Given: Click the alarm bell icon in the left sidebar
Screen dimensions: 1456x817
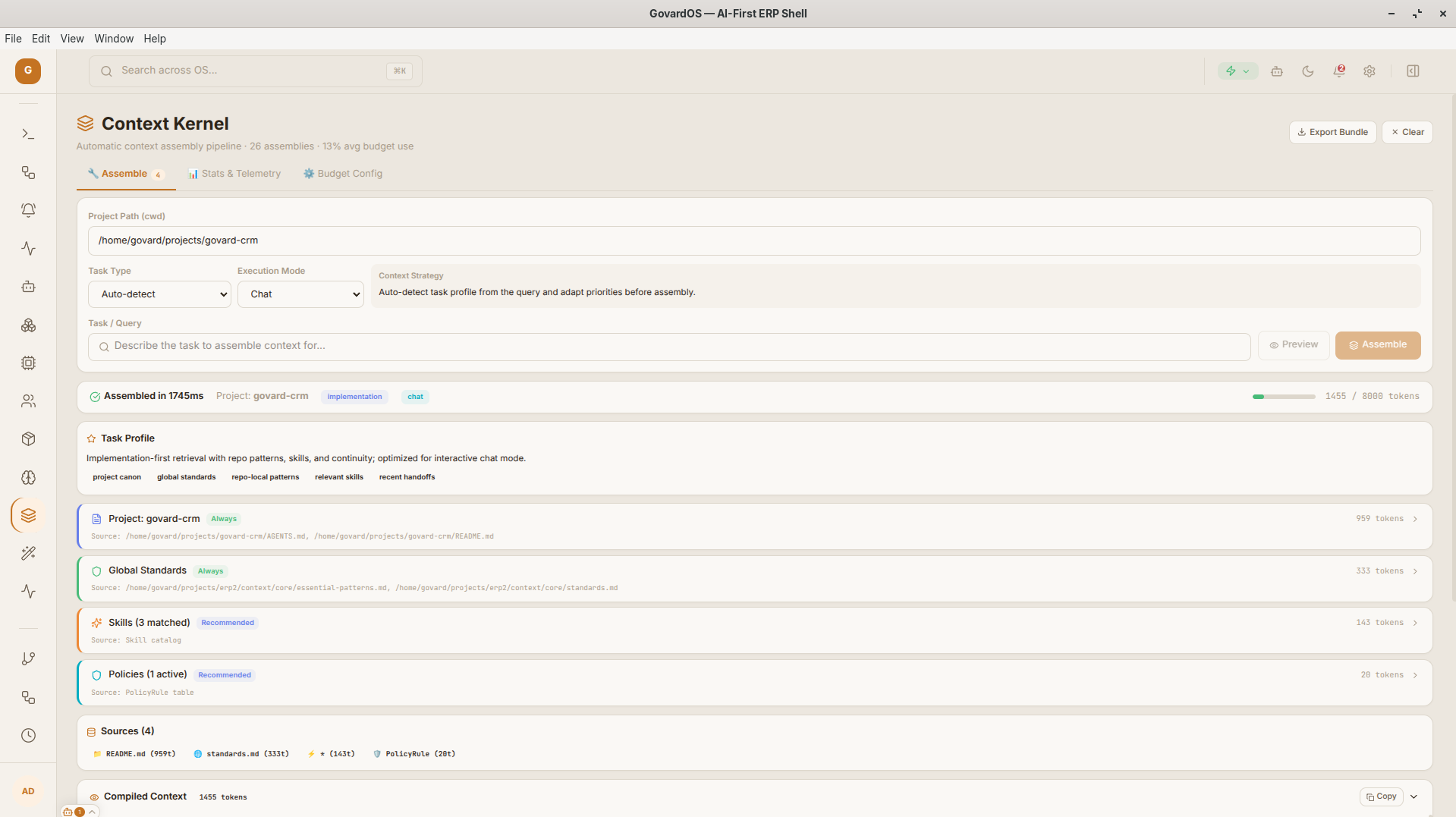Looking at the screenshot, I should point(28,210).
